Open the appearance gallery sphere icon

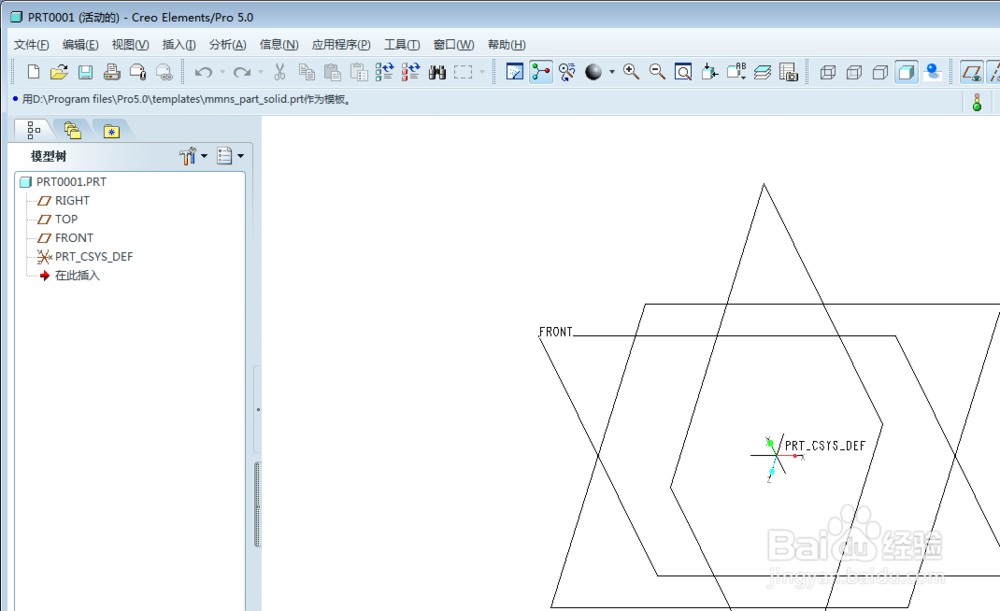[594, 72]
